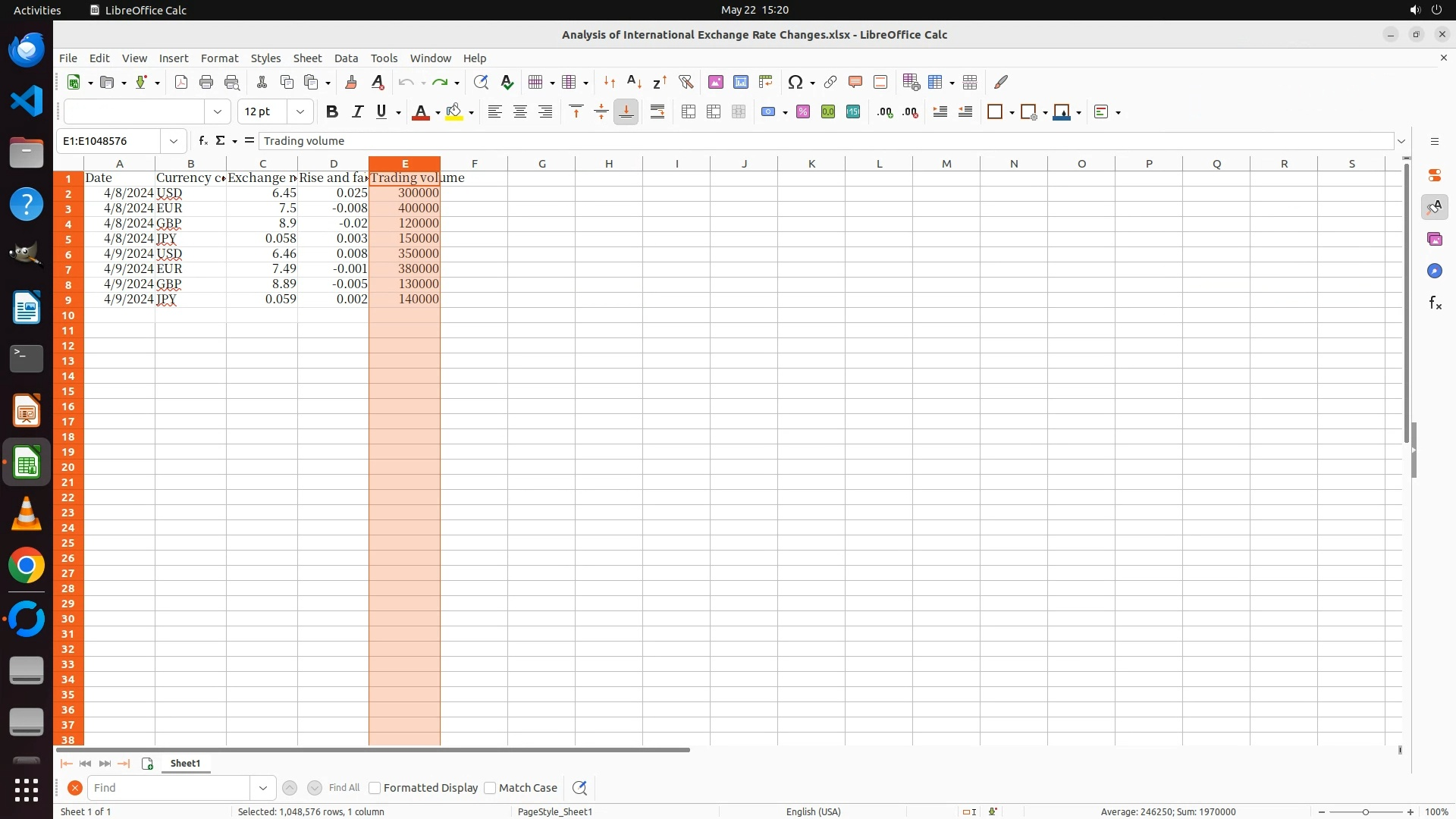Click the Function Wizard icon
Screen dimensions: 1456x819
202,141
